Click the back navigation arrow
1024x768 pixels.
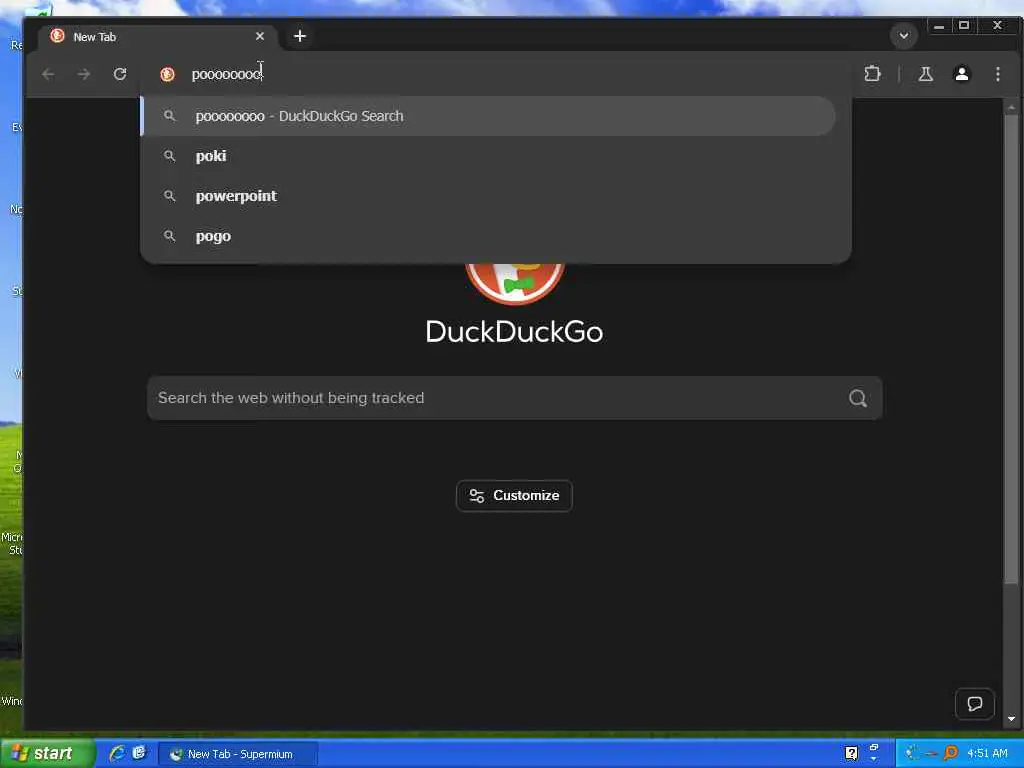pos(48,74)
